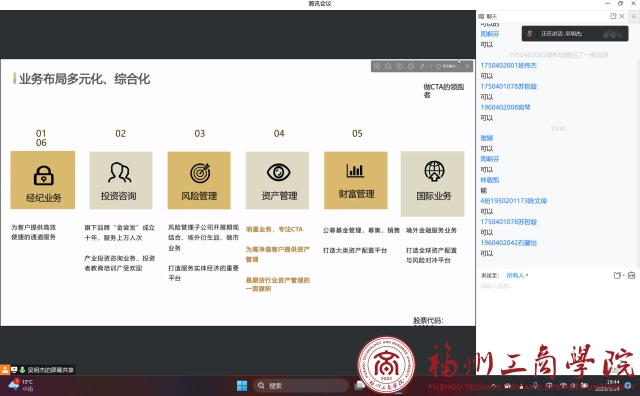Screen dimensions: 640x396
Task: Click the chat bubble icon beside 聊天
Action: (481, 16)
